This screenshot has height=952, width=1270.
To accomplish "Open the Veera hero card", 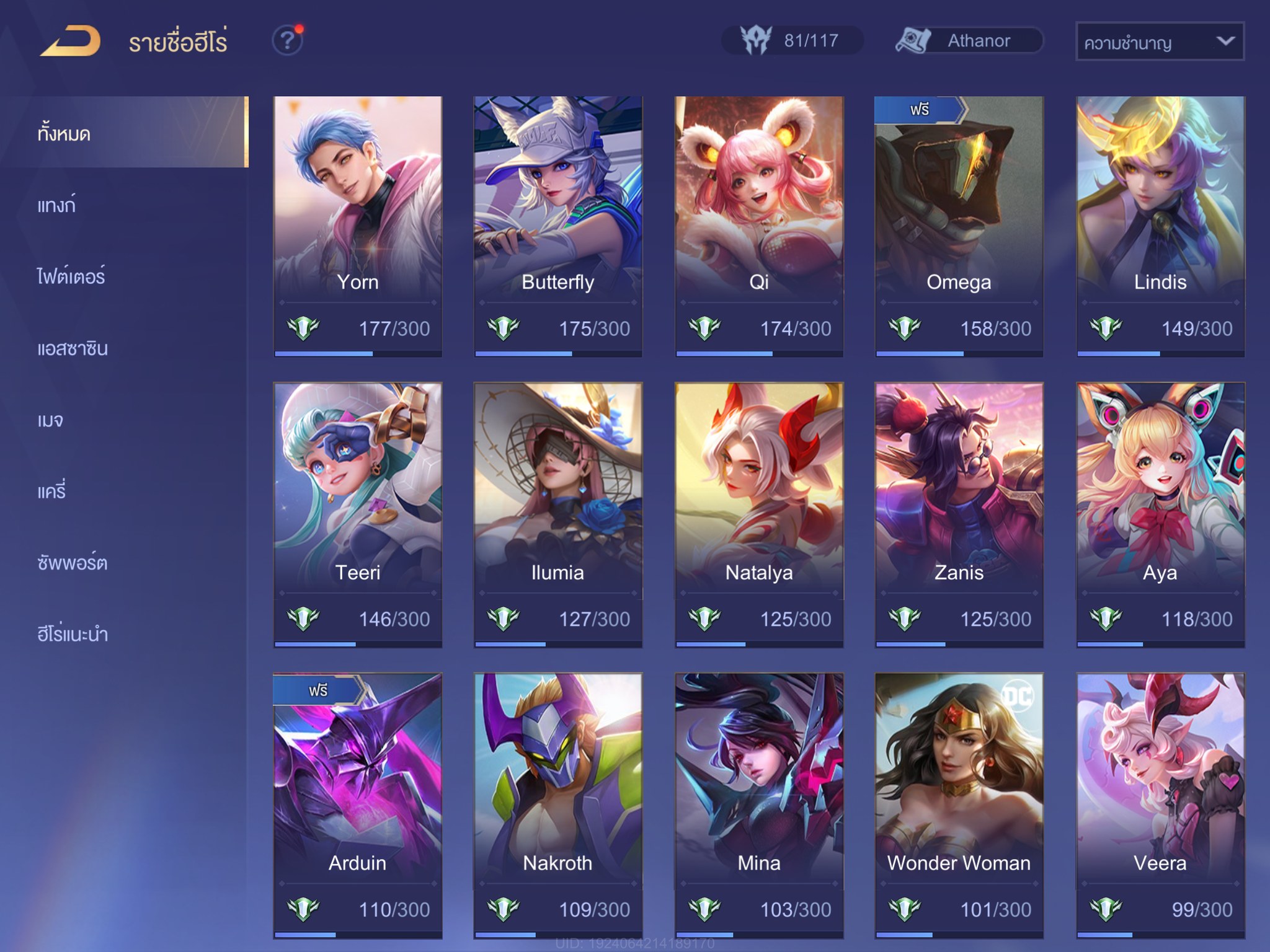I will click(x=1160, y=806).
